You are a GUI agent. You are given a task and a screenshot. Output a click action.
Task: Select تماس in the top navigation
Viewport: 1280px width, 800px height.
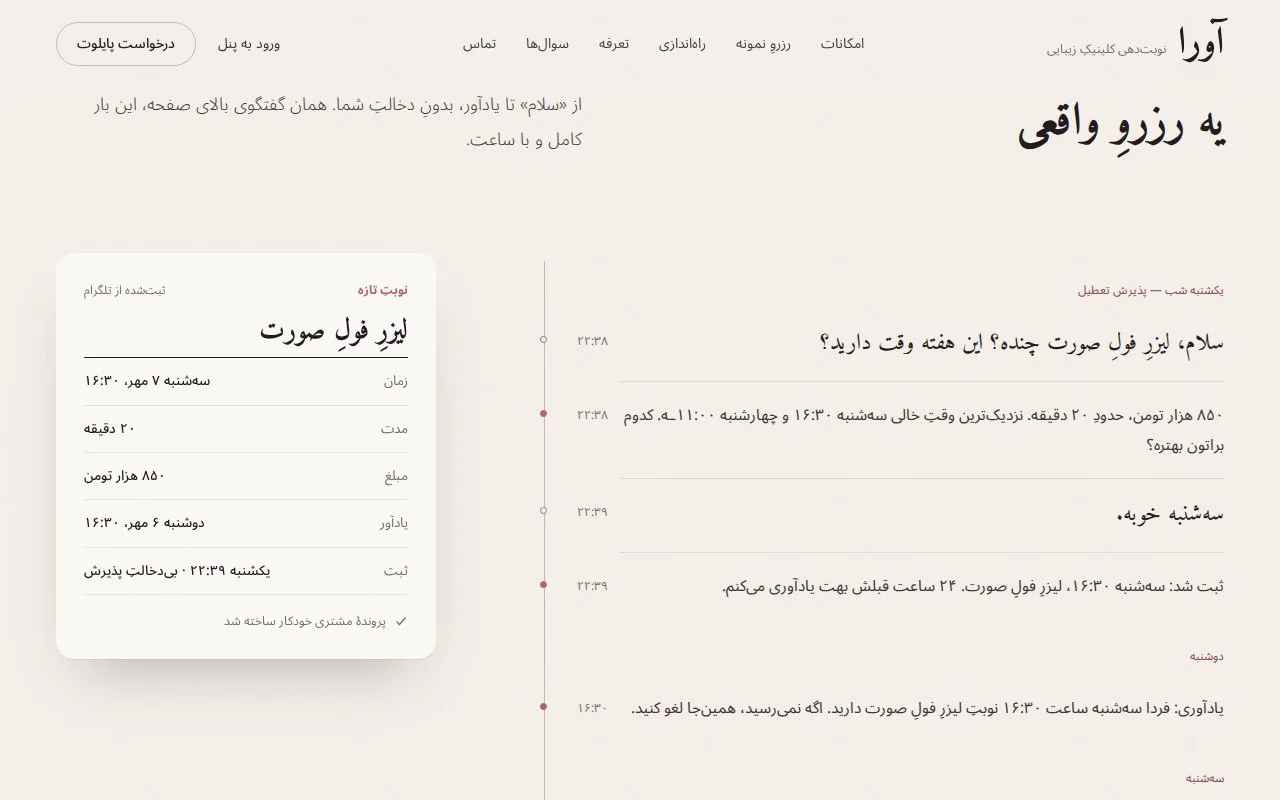click(x=479, y=44)
